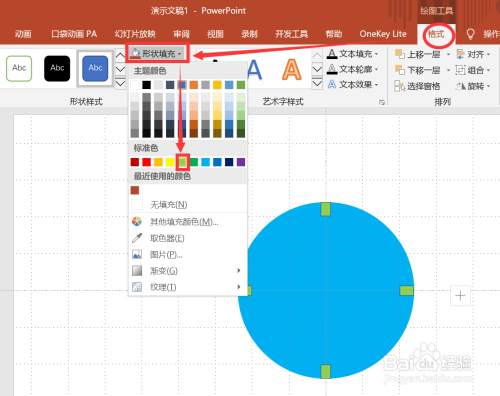
Task: Click the lightbulb tell-me icon
Action: click(x=470, y=34)
